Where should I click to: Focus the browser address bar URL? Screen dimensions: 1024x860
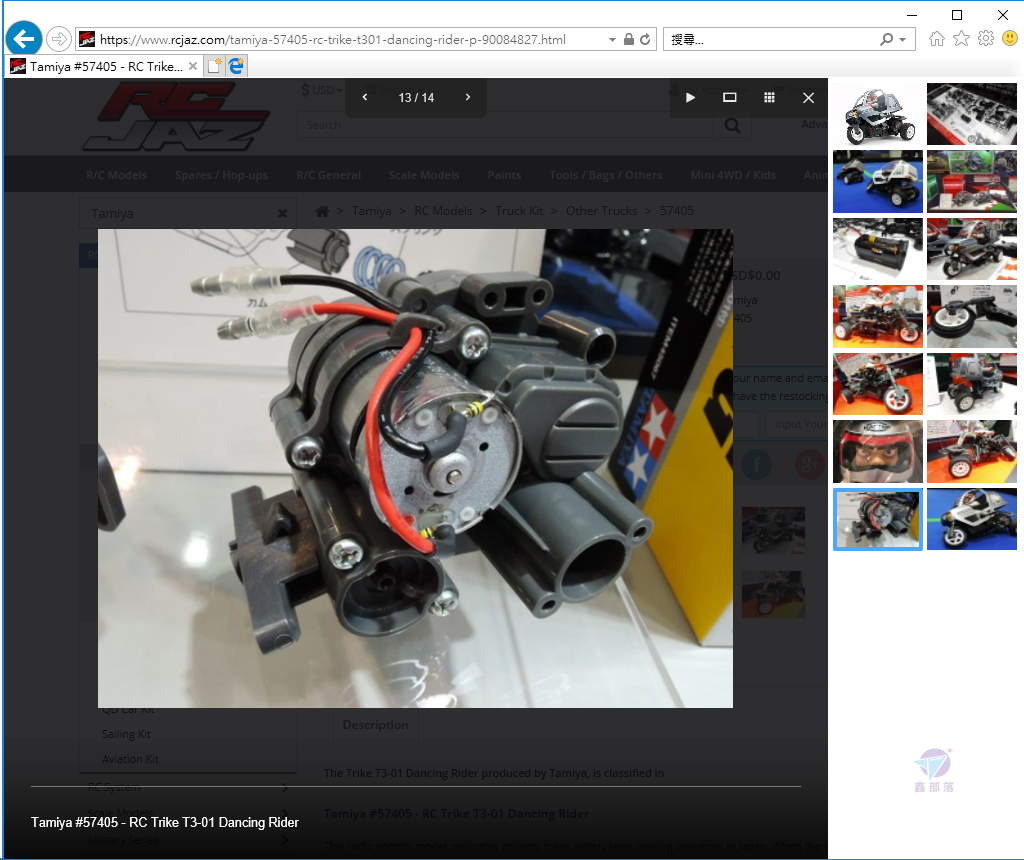click(x=332, y=40)
